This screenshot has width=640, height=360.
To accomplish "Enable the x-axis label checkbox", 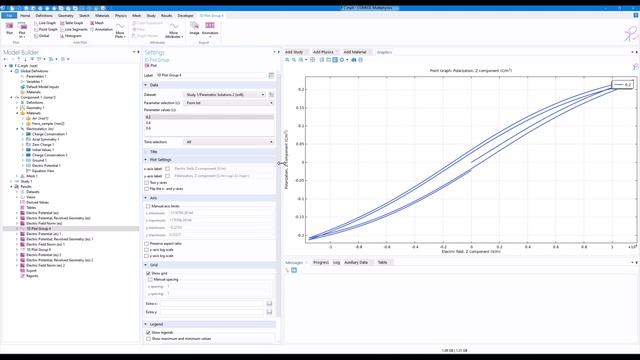I will click(167, 169).
